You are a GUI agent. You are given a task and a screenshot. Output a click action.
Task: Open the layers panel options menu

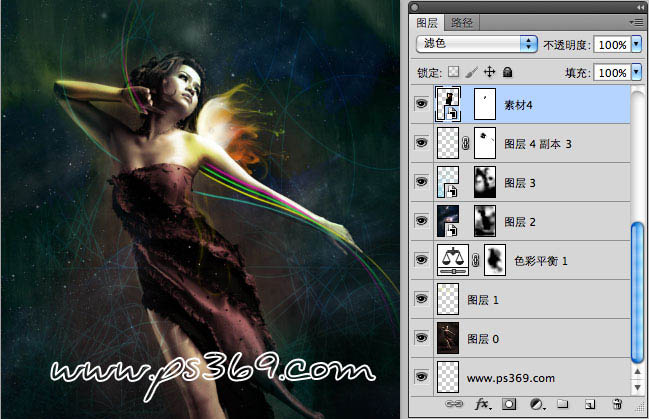(x=636, y=21)
